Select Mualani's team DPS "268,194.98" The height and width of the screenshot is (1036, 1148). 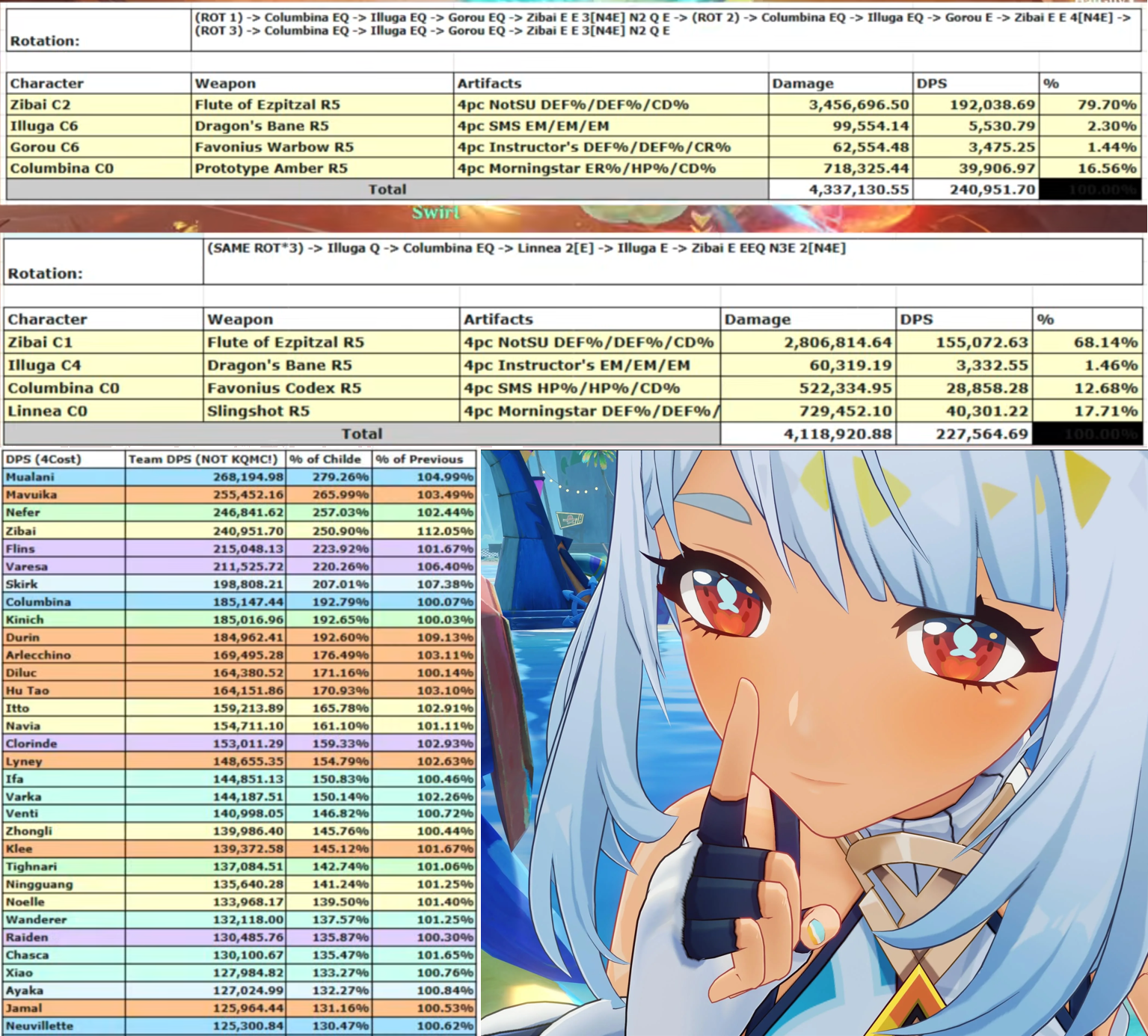206,477
